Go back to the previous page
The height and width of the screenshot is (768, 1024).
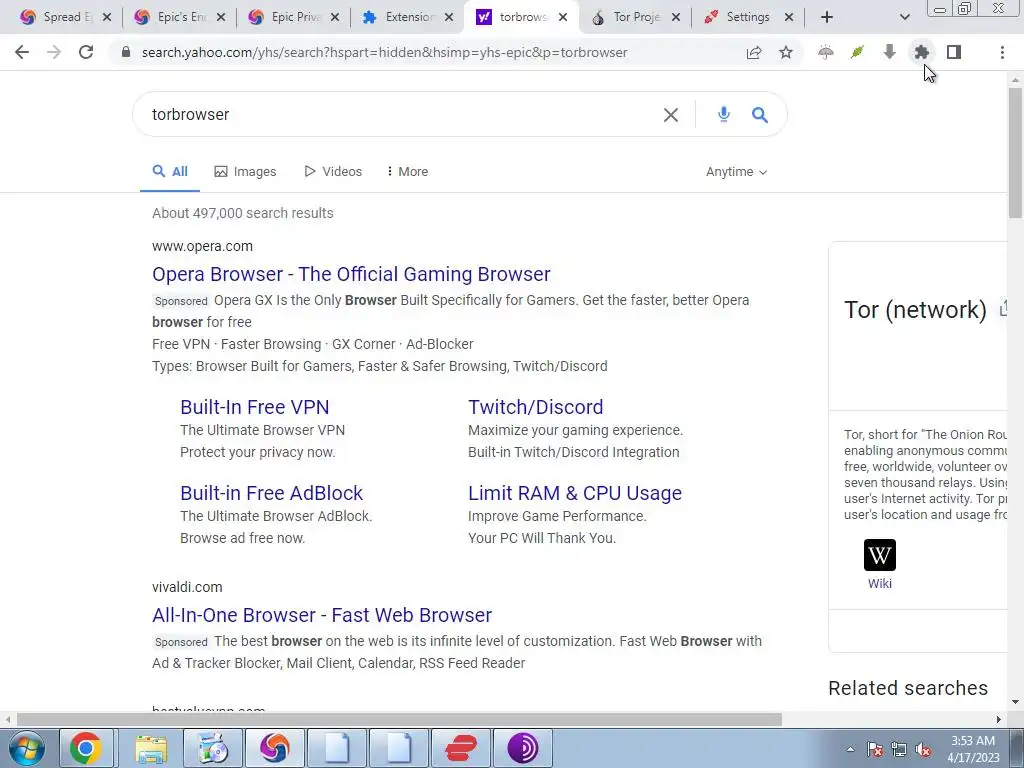[x=22, y=52]
